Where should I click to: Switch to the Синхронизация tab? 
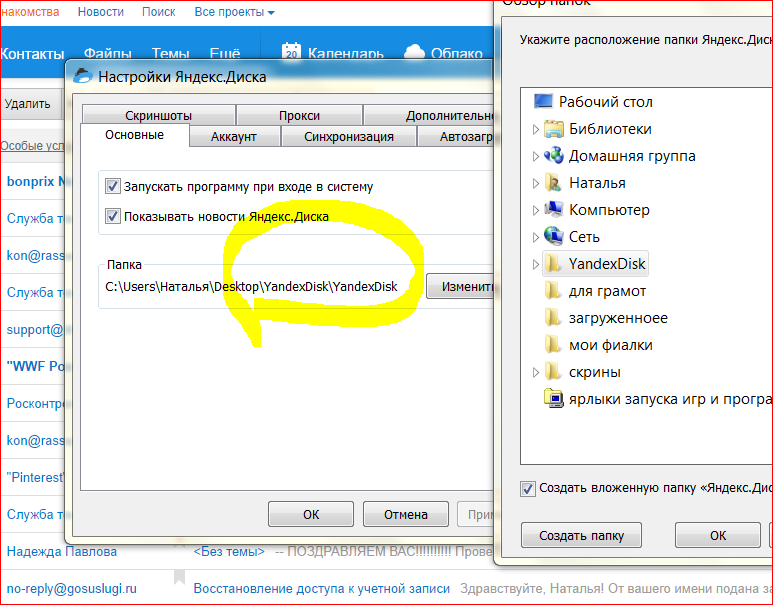[x=349, y=137]
